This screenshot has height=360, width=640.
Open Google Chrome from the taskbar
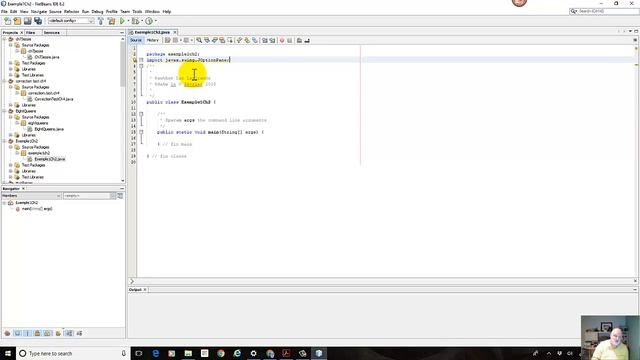click(221, 353)
